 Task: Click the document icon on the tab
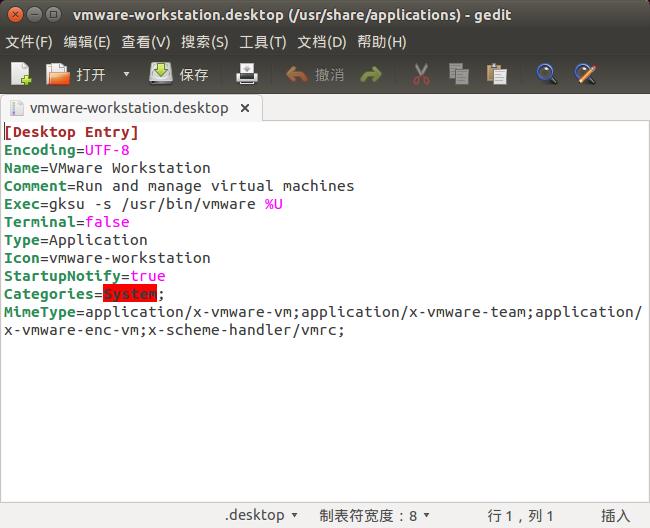pyautogui.click(x=17, y=108)
